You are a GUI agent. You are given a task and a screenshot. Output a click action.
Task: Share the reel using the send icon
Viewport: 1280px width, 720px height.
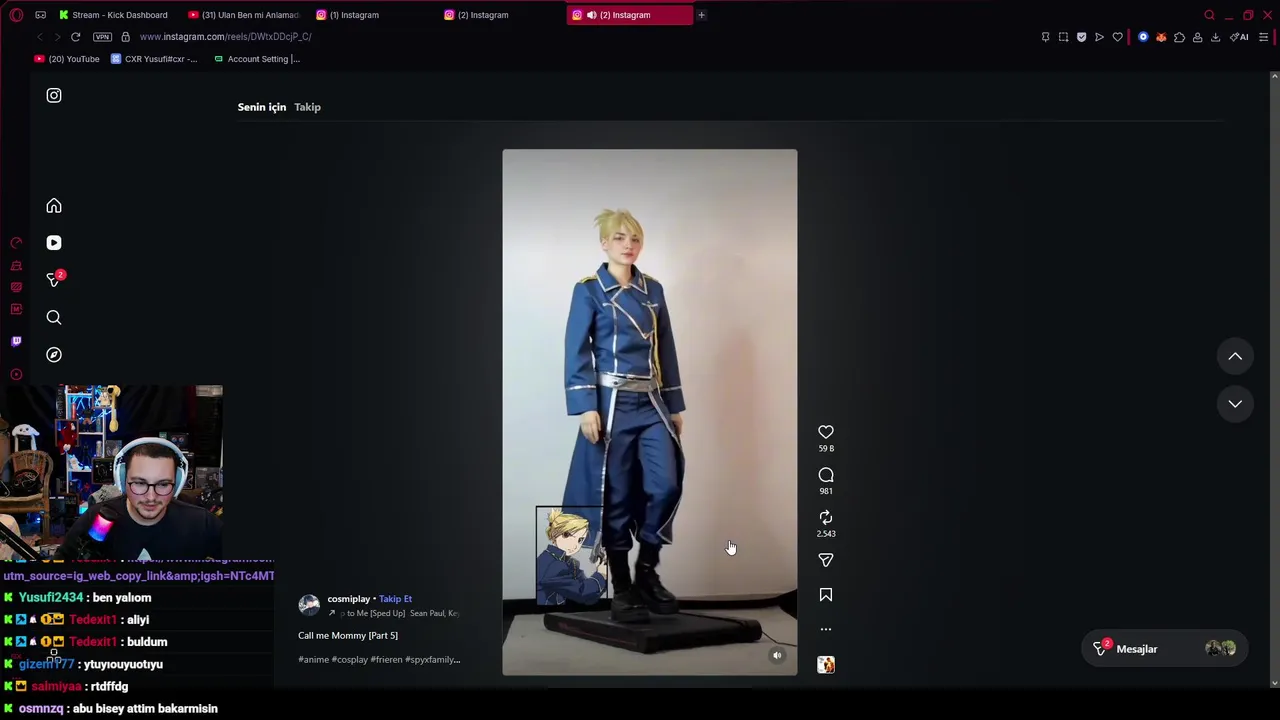coord(826,560)
